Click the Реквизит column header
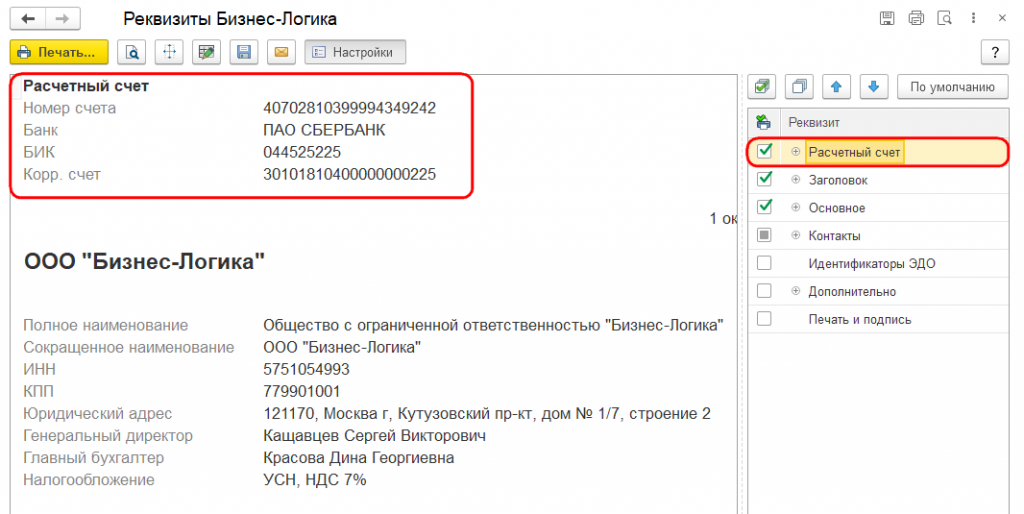Image resolution: width=1024 pixels, height=514 pixels. point(895,122)
